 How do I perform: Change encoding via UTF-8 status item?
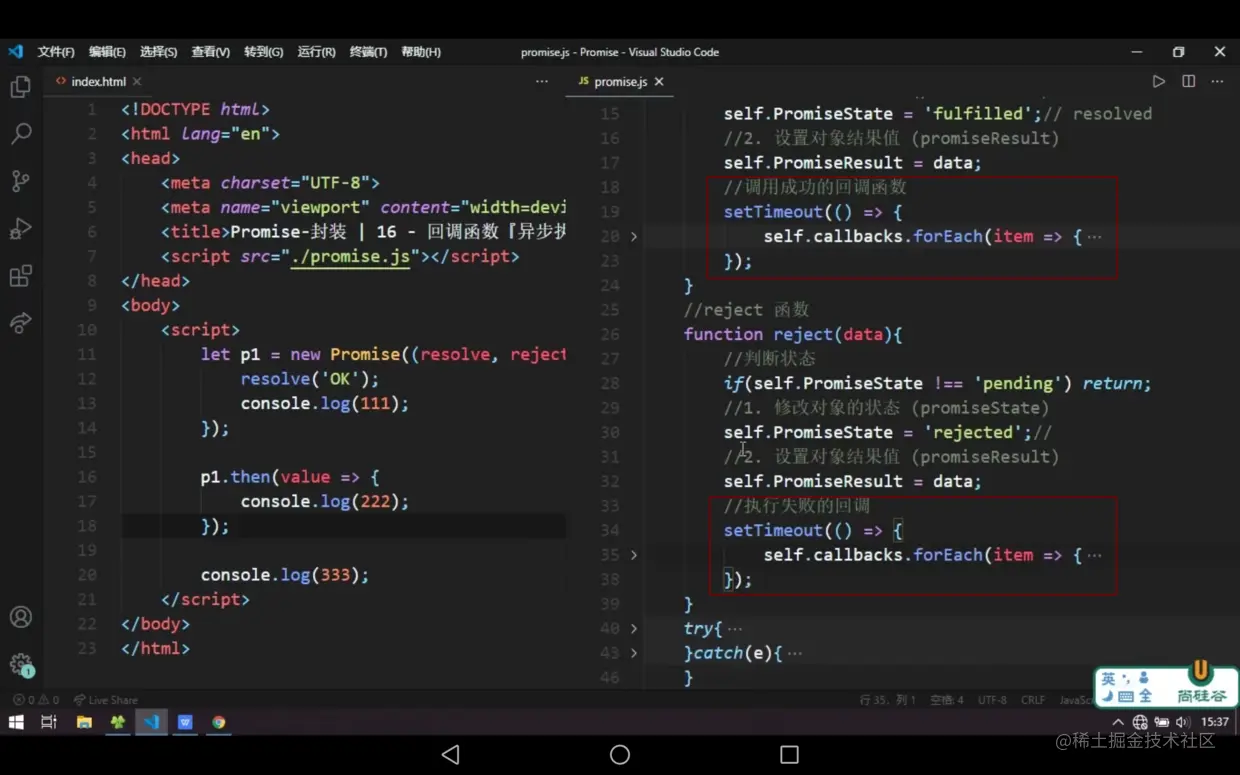992,700
